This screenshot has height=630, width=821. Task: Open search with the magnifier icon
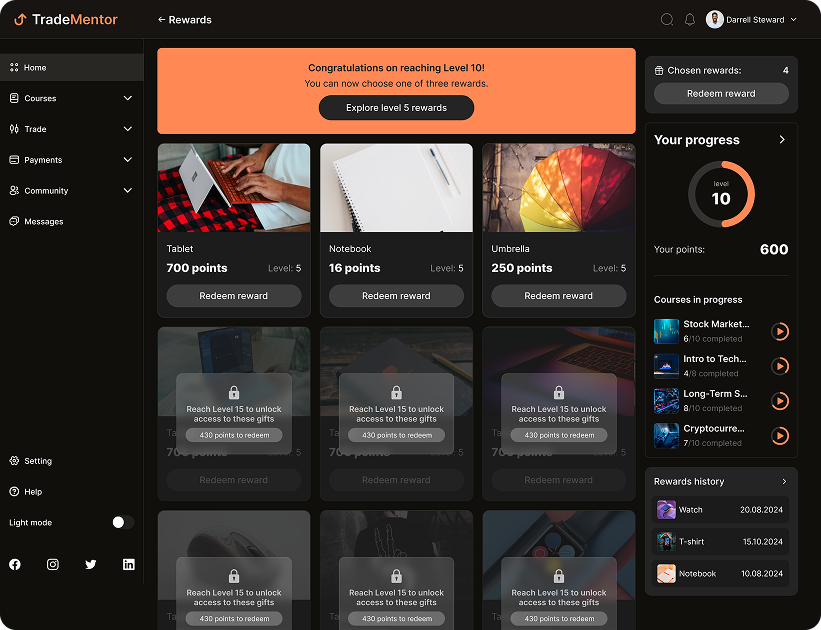[x=667, y=20]
